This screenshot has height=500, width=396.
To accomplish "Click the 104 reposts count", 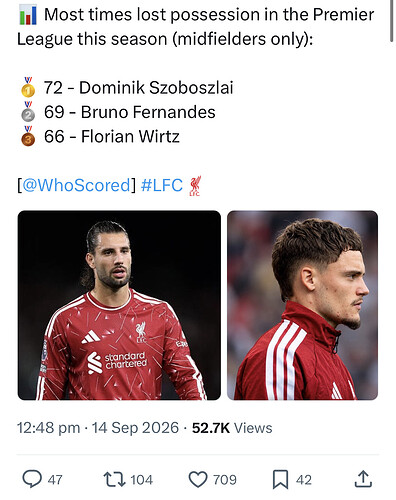I will point(142,480).
